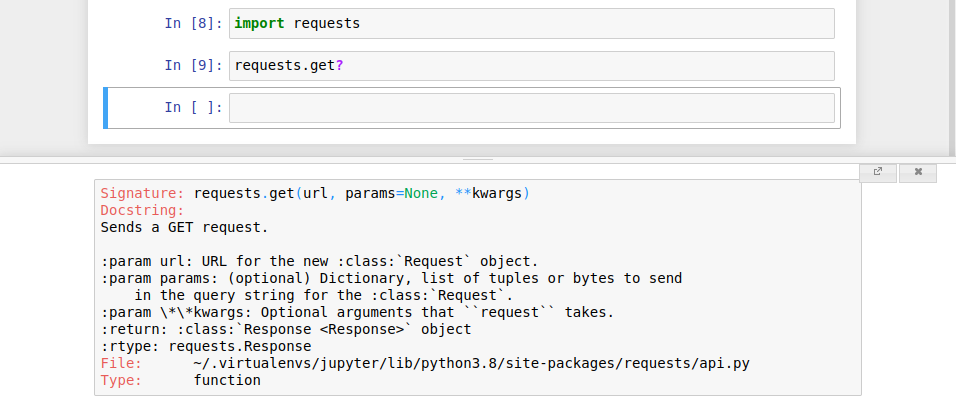956x418 pixels.
Task: Select cell via In [9] prompt
Action: (x=193, y=65)
